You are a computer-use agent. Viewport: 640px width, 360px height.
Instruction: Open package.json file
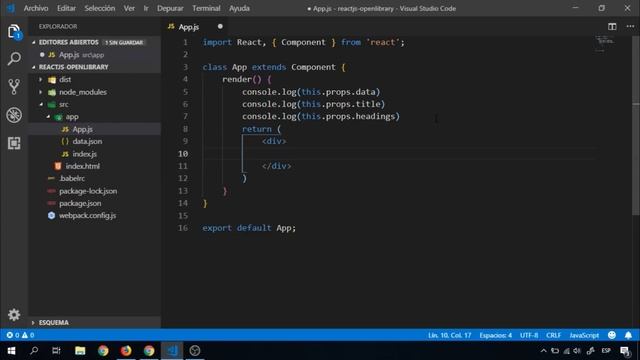(94, 203)
